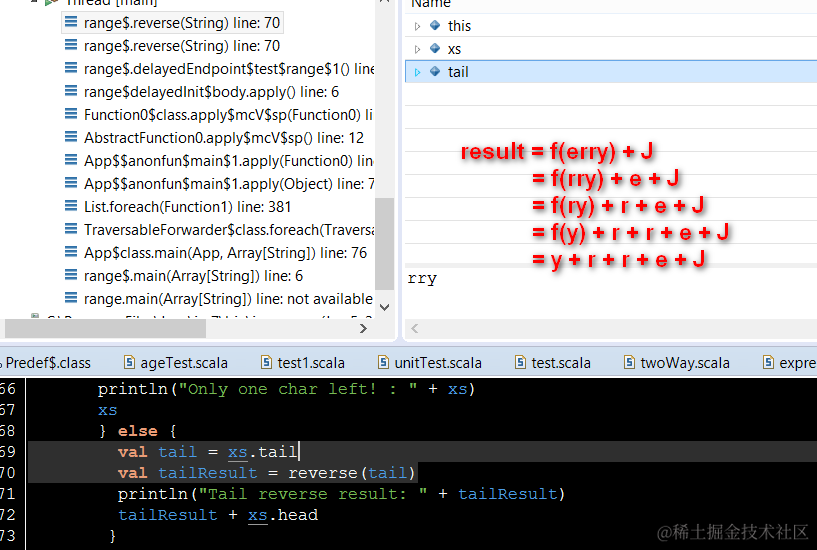Click stack frame icon beside range$.main line 6
The height and width of the screenshot is (550, 817).
tap(71, 275)
